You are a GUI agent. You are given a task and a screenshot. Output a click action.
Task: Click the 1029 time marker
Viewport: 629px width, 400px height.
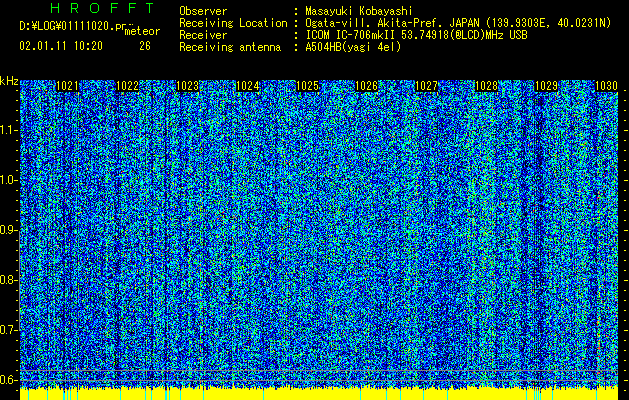click(x=546, y=86)
